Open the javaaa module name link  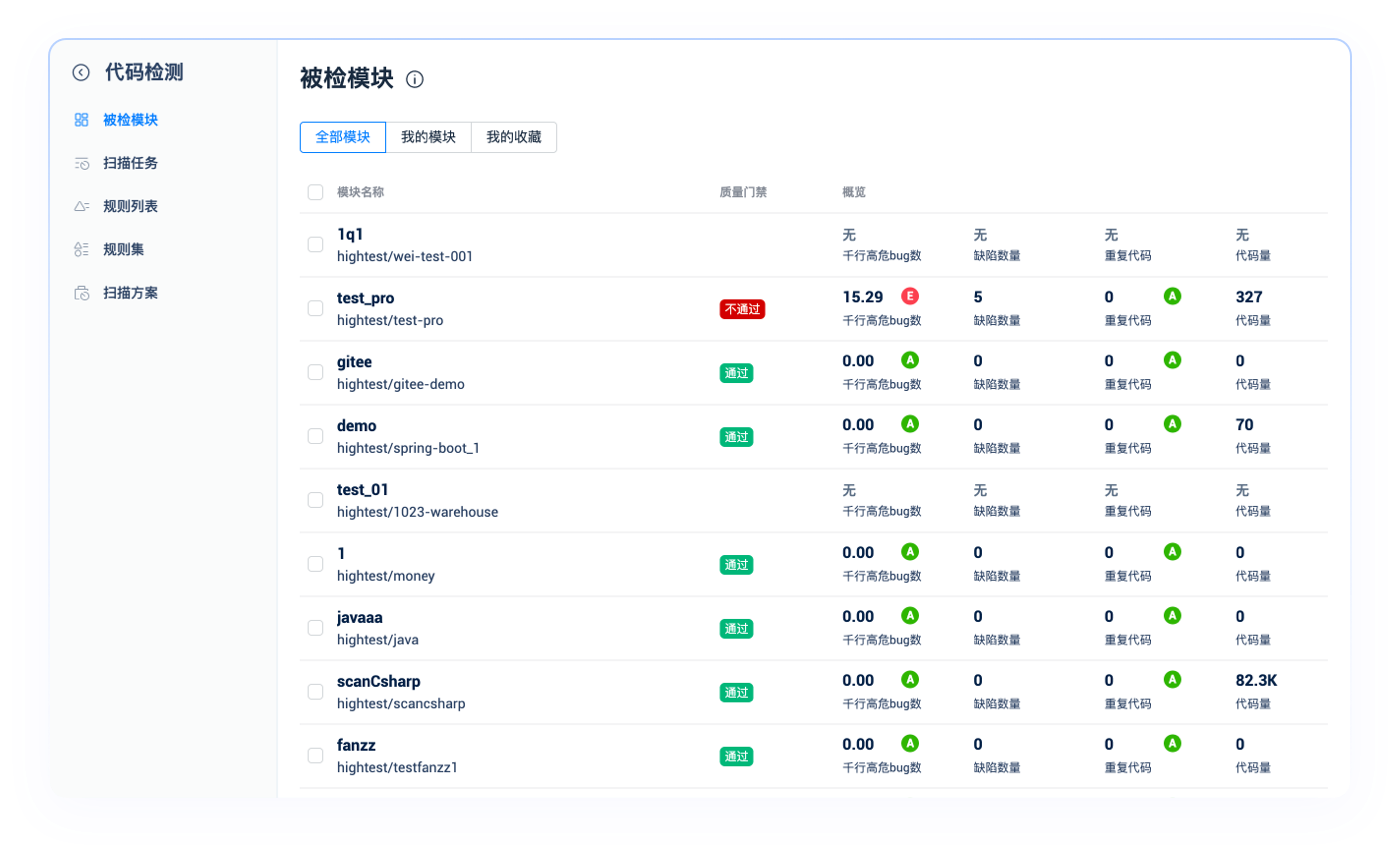pyautogui.click(x=360, y=617)
